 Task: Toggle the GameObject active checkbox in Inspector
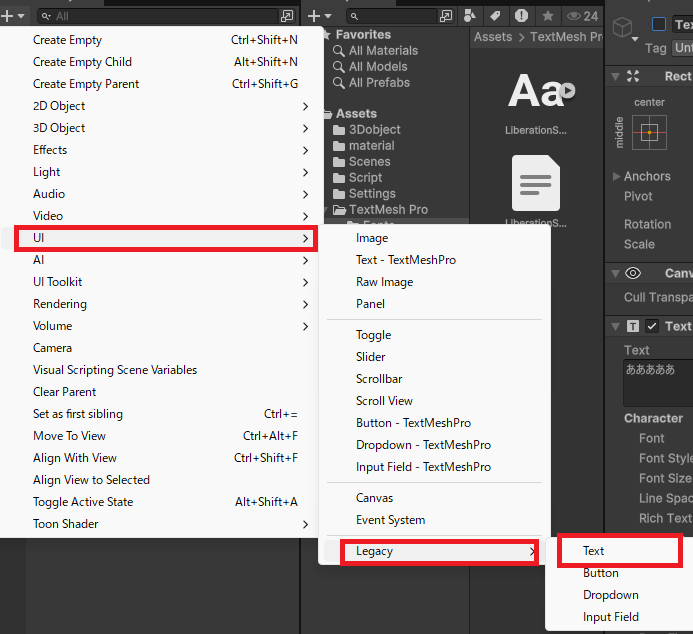tap(659, 24)
